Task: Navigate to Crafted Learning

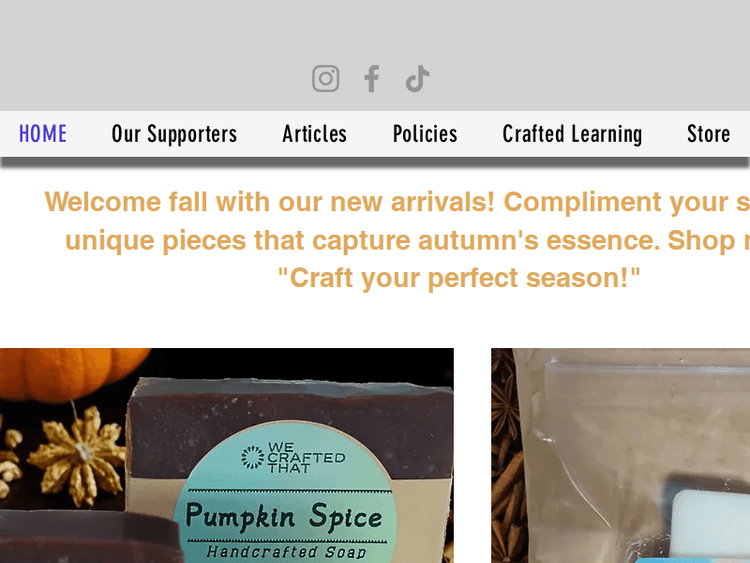Action: tap(572, 134)
